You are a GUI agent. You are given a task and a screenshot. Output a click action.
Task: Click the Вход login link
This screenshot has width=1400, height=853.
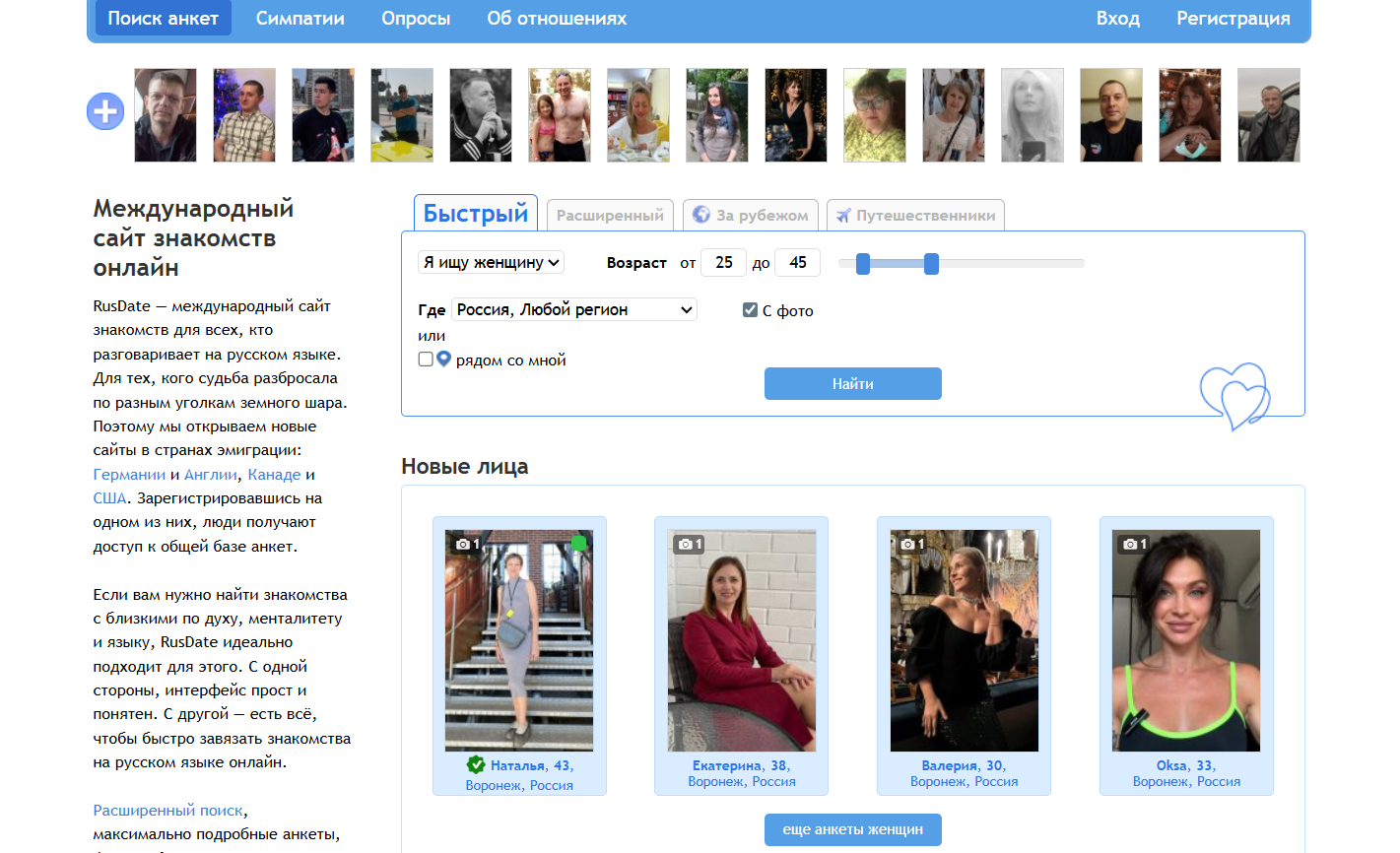click(1118, 18)
